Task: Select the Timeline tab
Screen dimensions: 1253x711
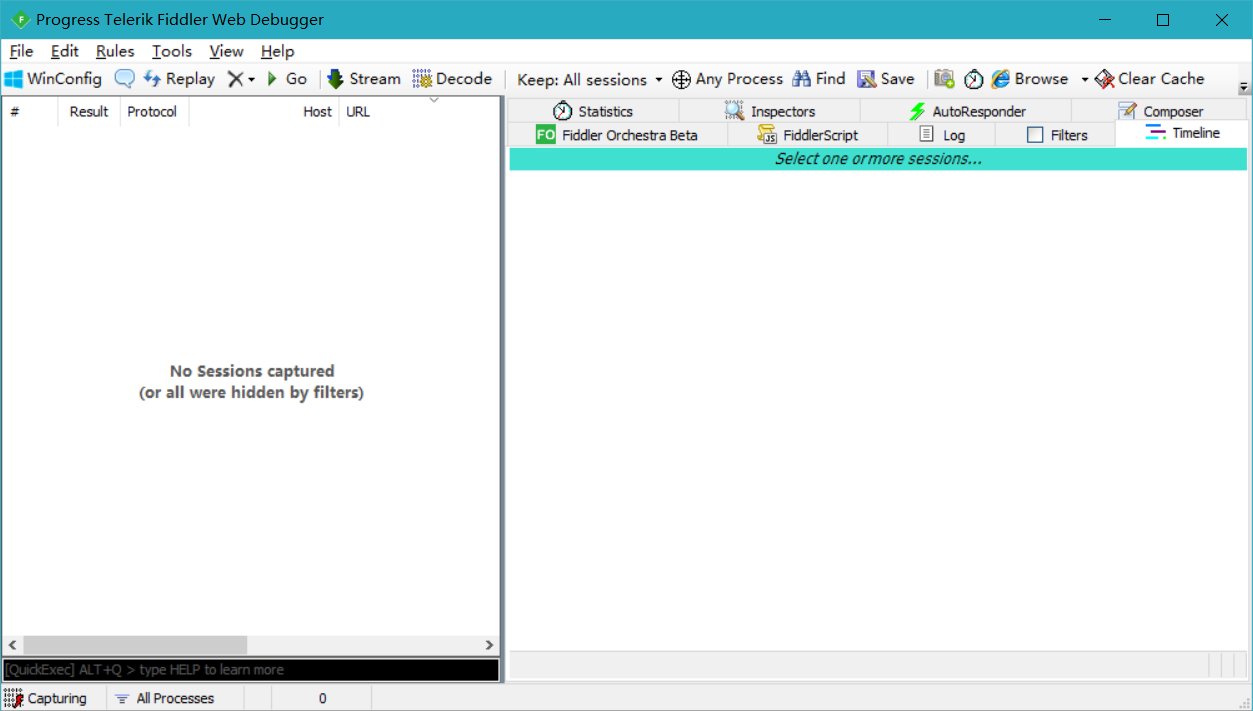Action: (1182, 133)
